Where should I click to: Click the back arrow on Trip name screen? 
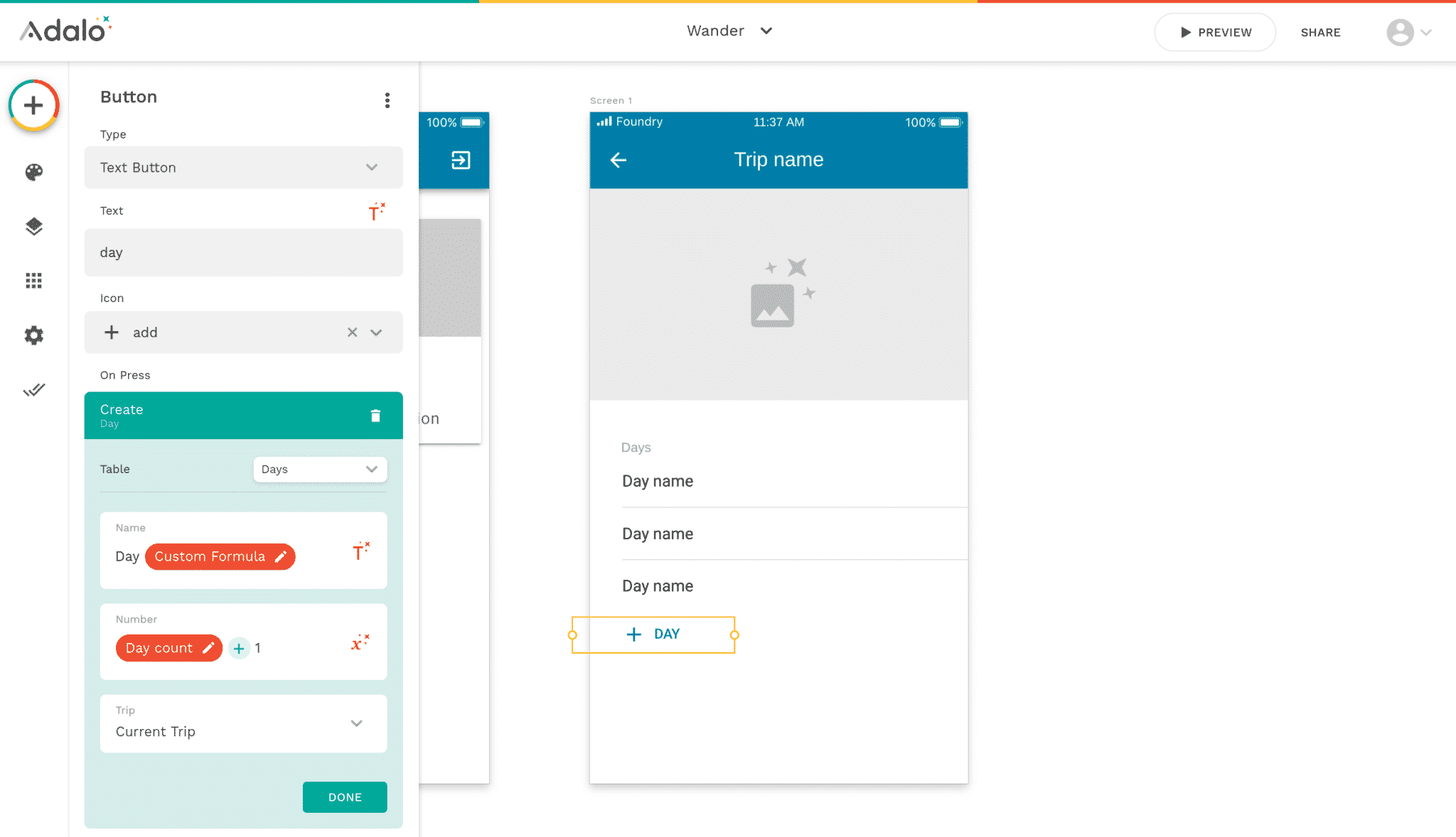[619, 160]
